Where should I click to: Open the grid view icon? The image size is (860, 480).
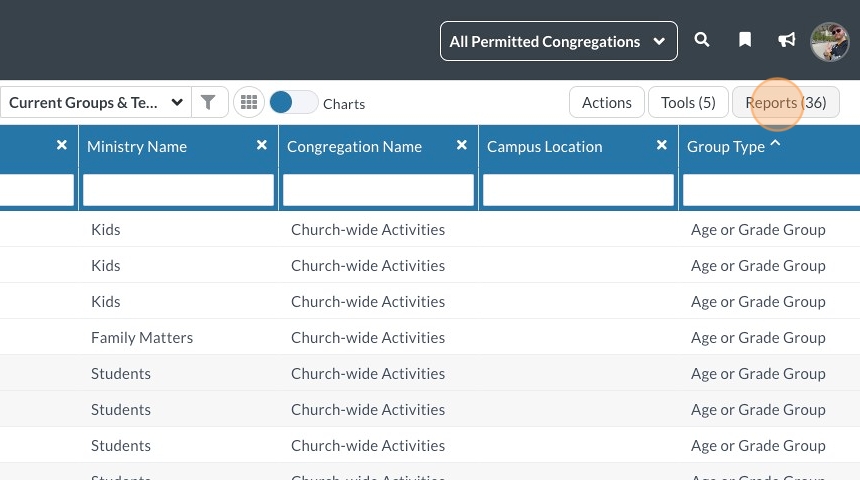(x=249, y=102)
